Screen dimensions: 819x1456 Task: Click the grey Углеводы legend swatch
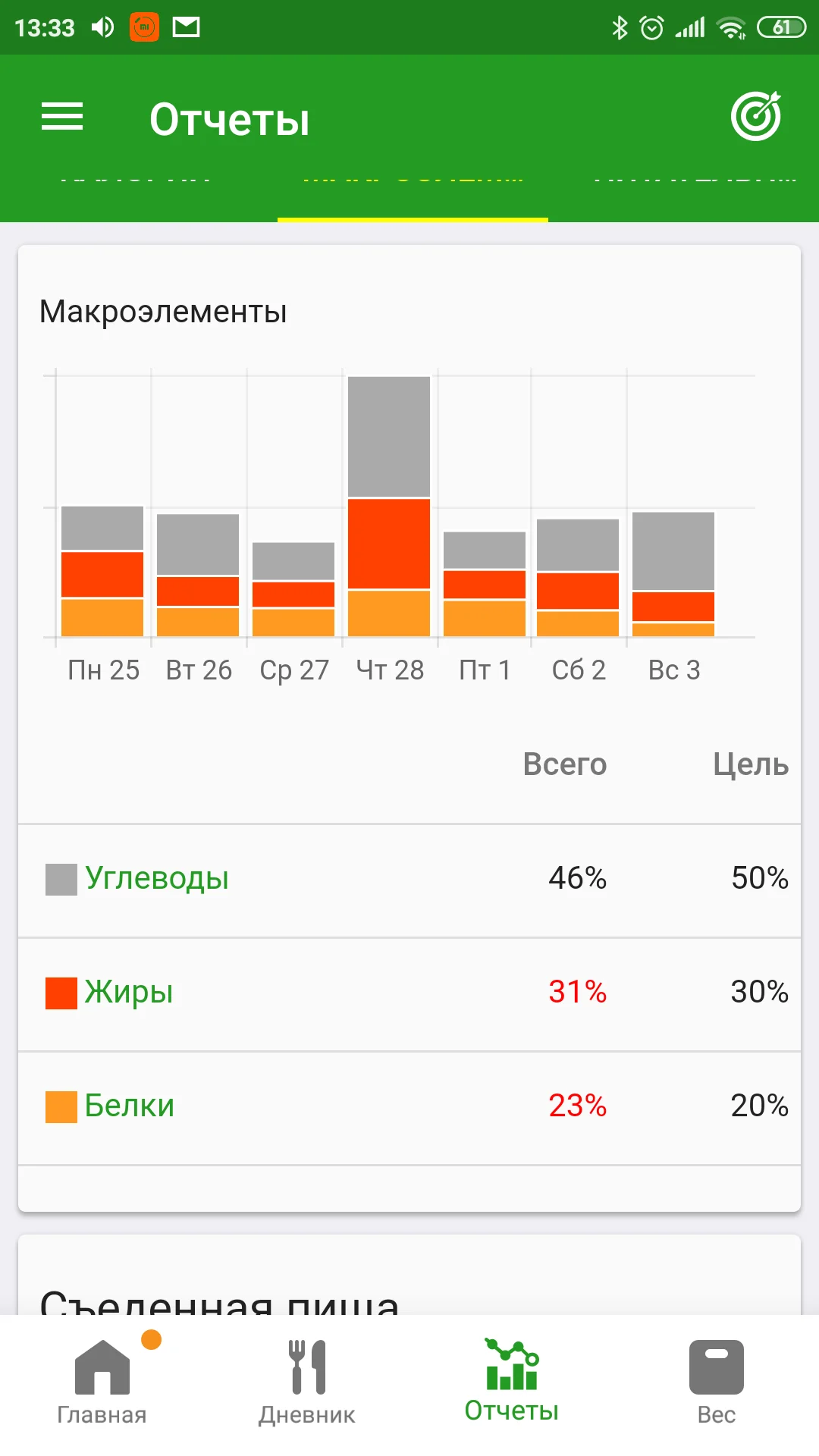coord(61,880)
